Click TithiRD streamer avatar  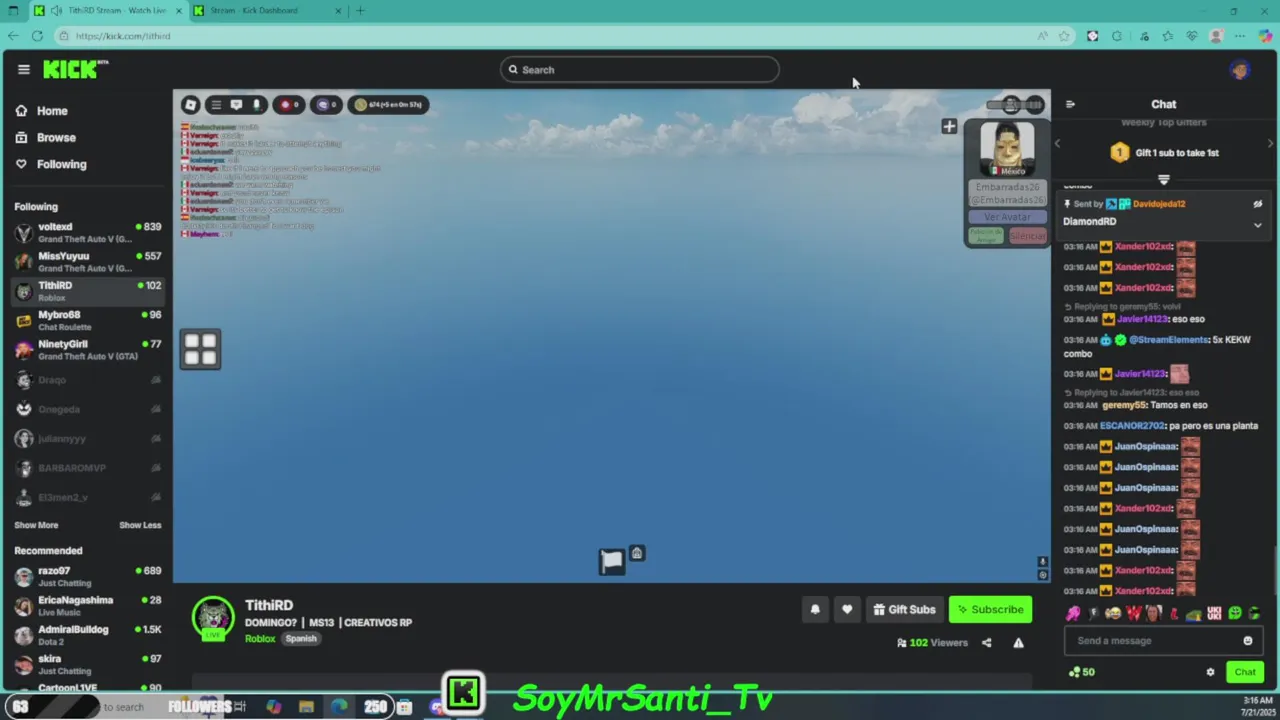coord(213,618)
